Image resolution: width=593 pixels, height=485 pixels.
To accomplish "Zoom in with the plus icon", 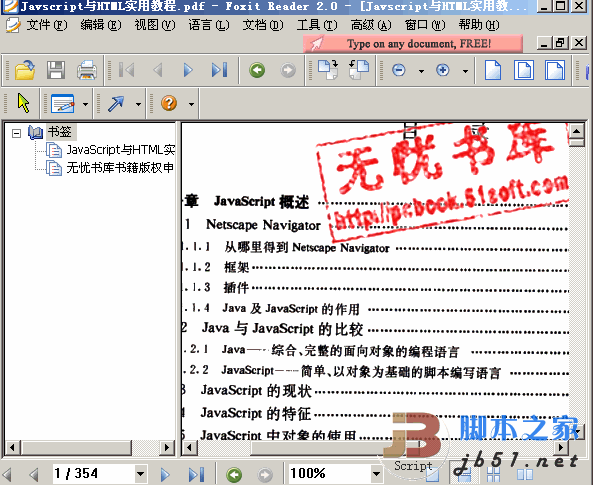I will tap(442, 70).
